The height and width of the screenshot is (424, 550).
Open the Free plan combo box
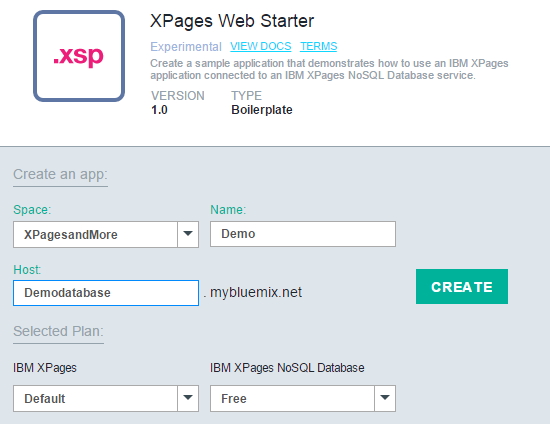303,398
